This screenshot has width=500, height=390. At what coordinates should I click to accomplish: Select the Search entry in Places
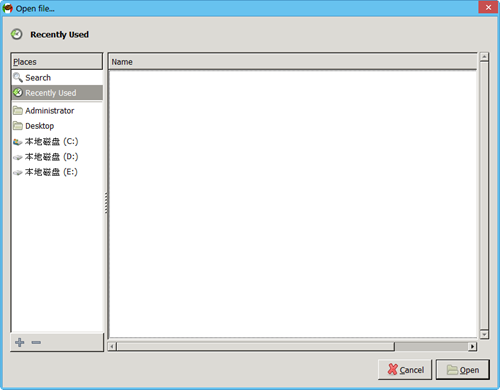pyautogui.click(x=57, y=78)
